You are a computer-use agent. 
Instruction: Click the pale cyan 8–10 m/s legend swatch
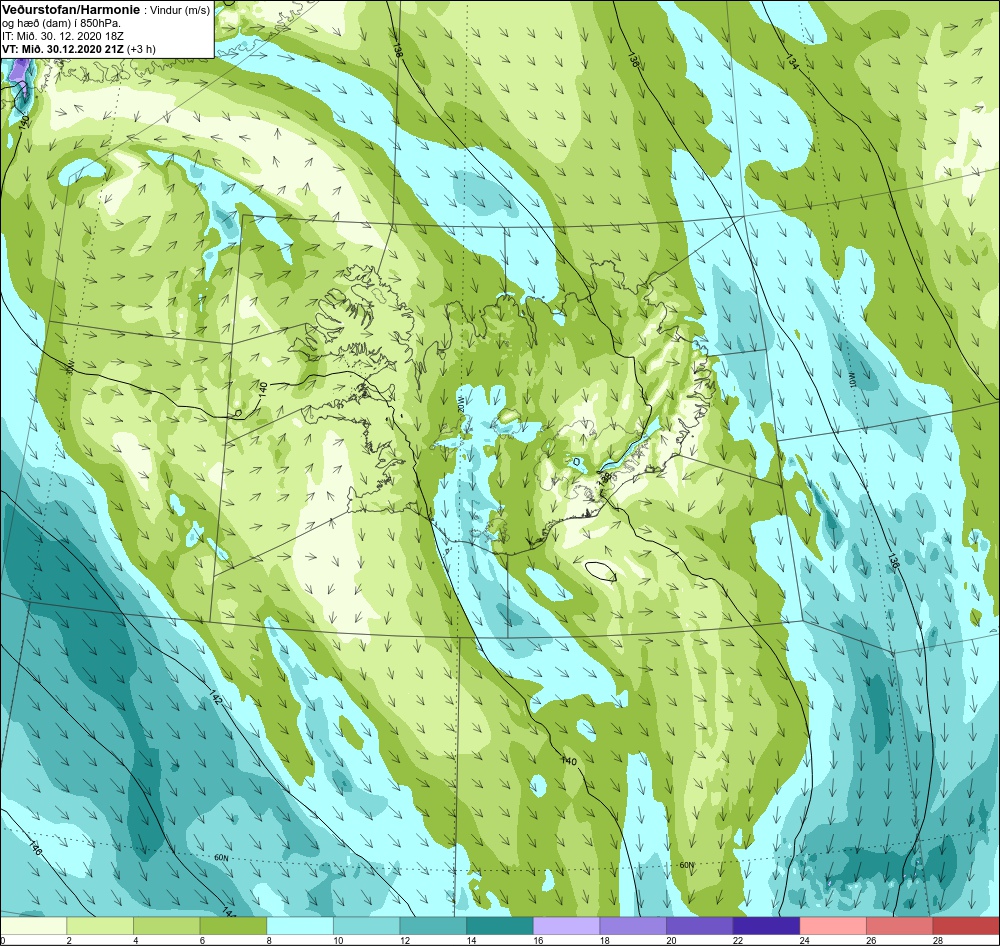point(300,926)
